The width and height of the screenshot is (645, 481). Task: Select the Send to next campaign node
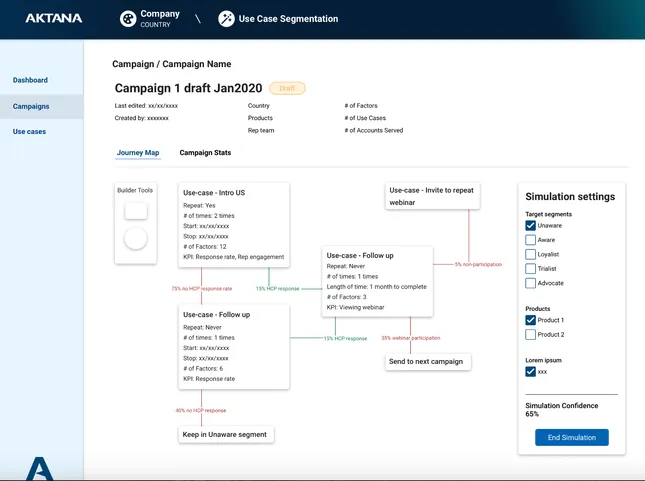(x=428, y=362)
